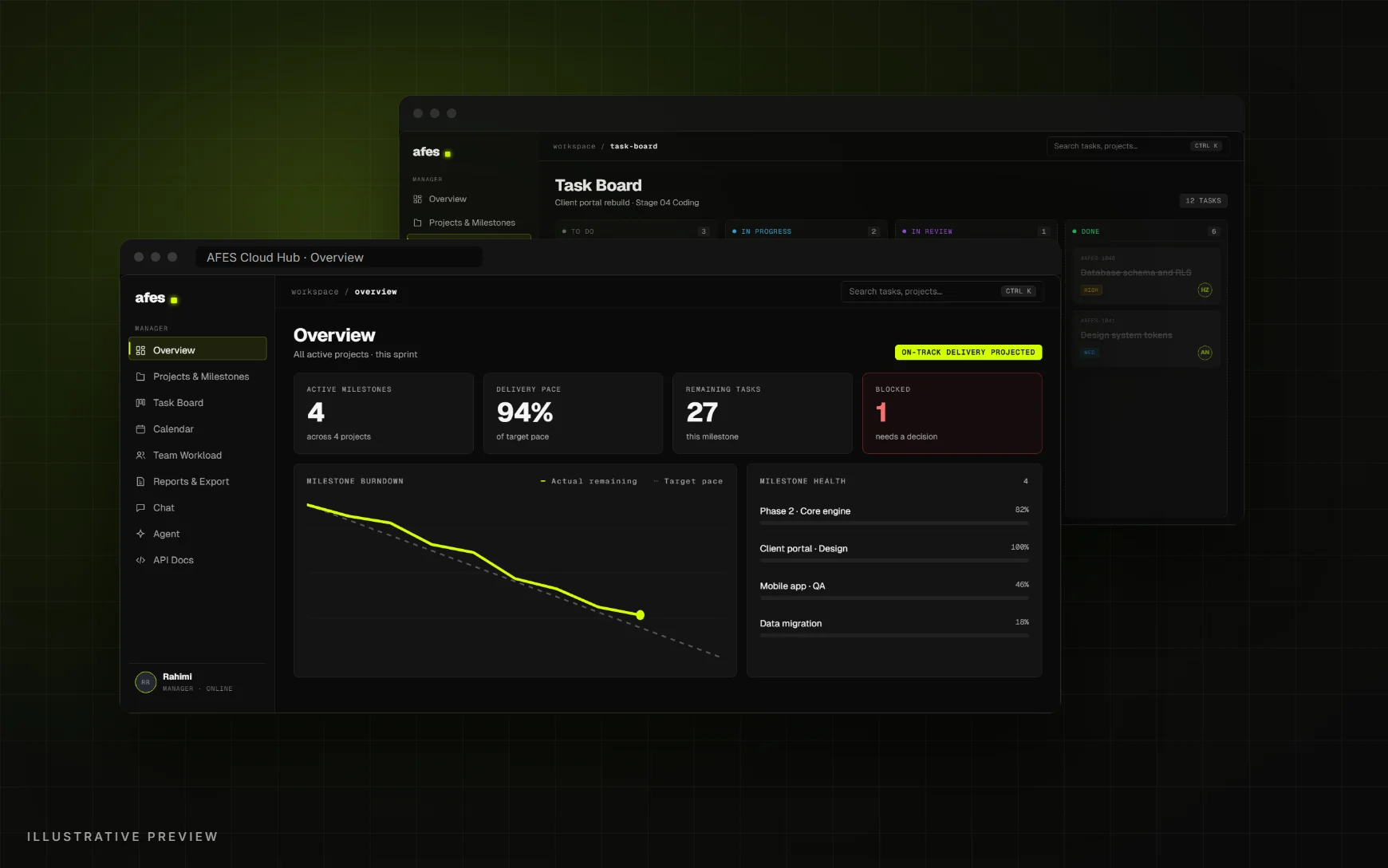Click the workspace breadcrumb in Overview window

point(314,292)
